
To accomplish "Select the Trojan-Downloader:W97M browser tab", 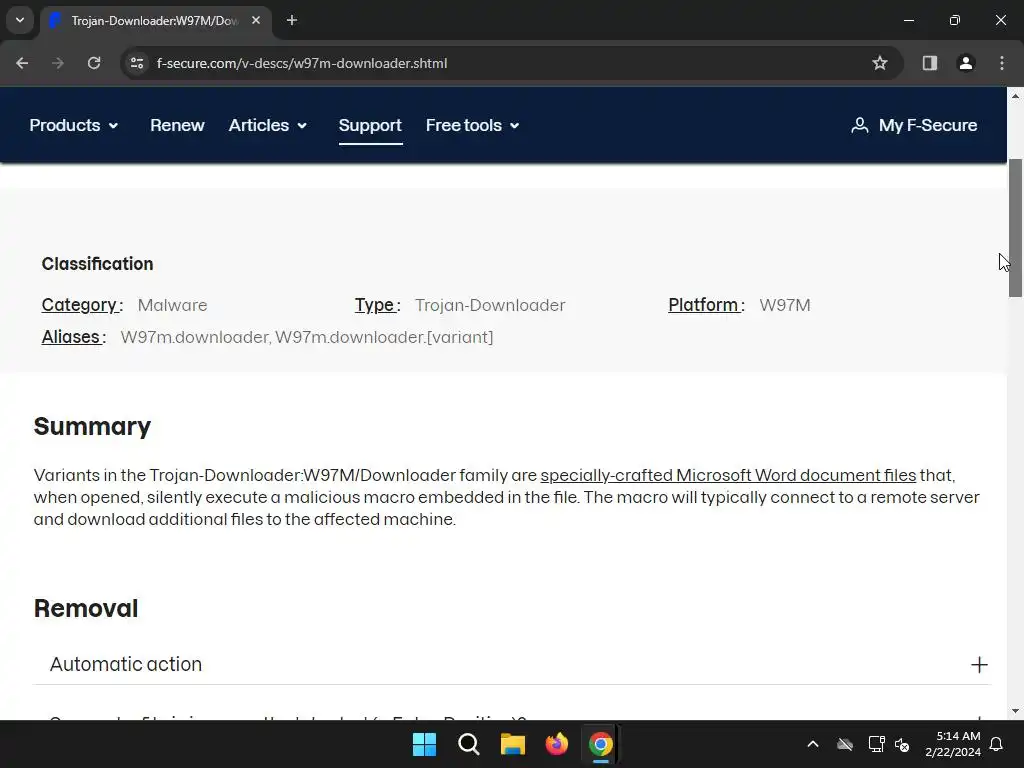I will (x=155, y=21).
